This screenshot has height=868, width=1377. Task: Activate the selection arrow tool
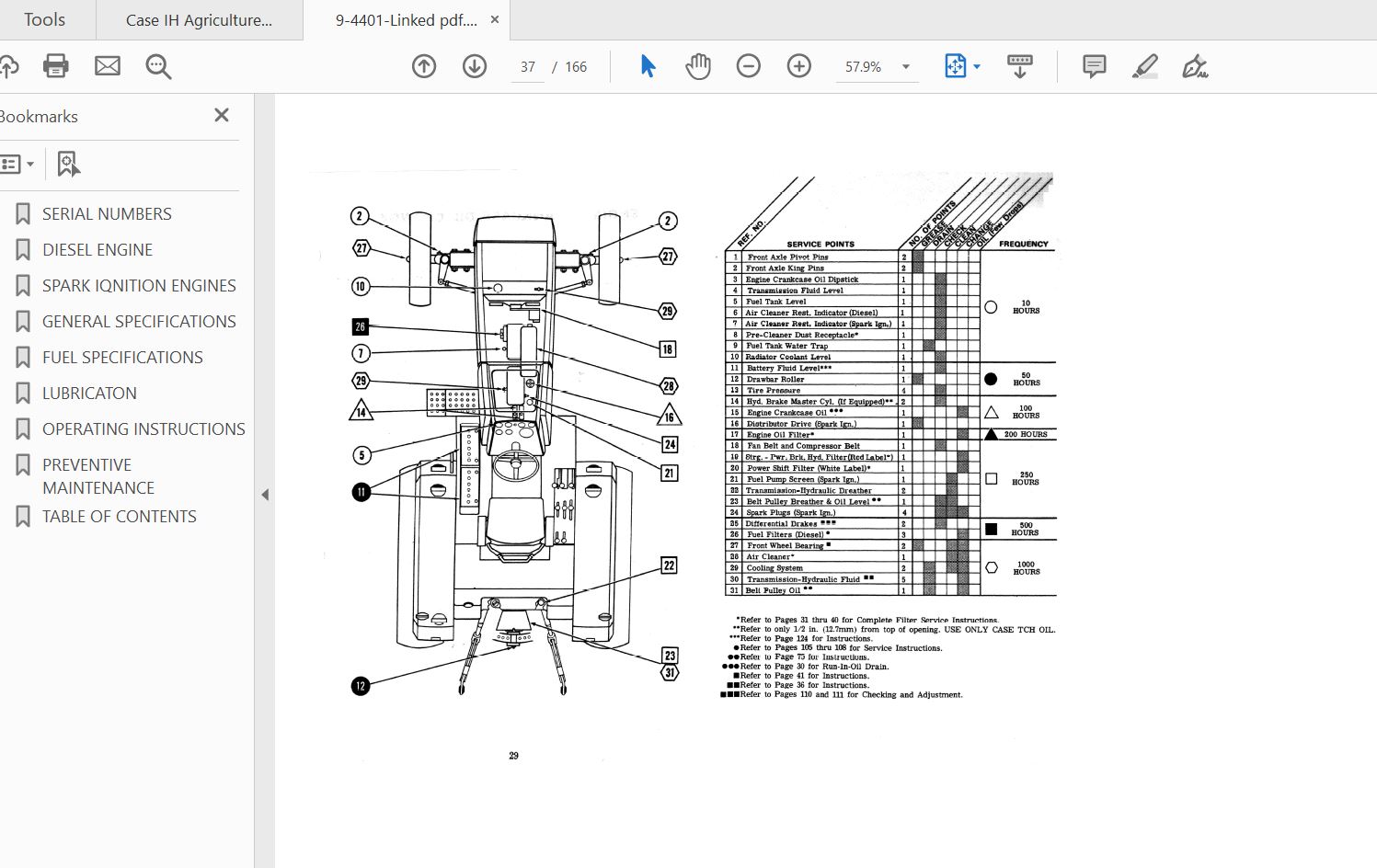648,66
